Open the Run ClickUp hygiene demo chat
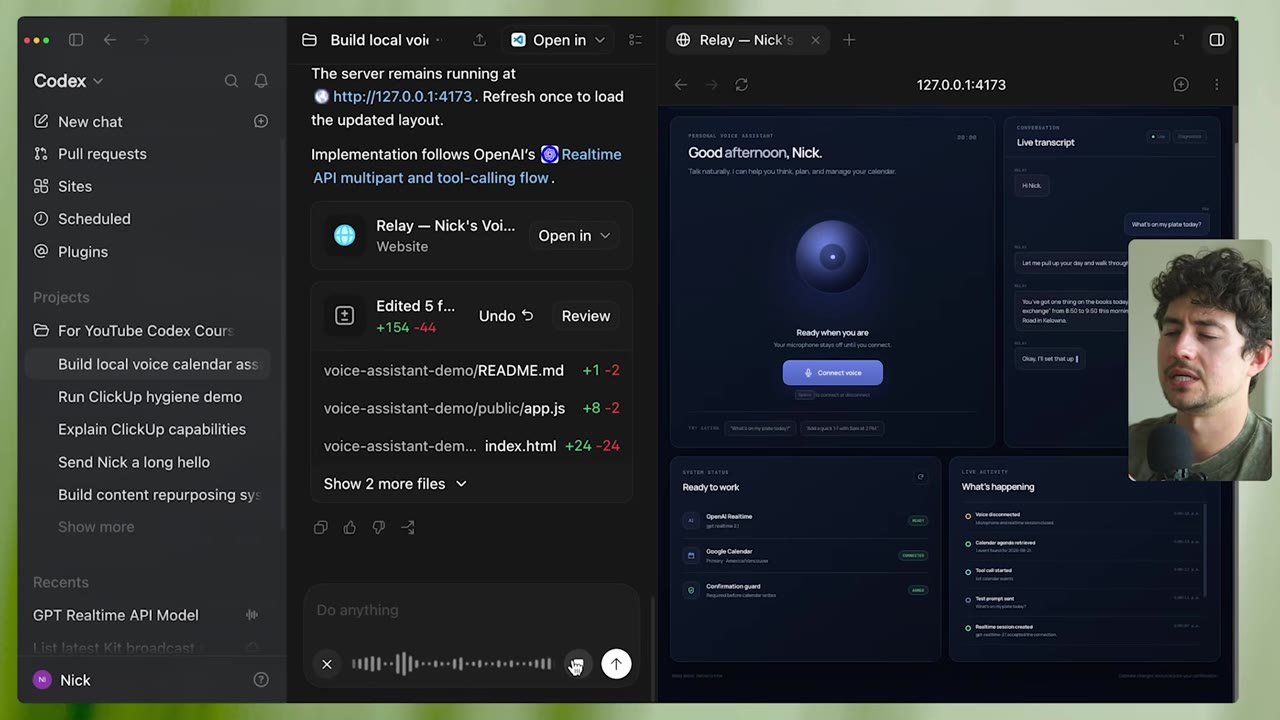1280x720 pixels. point(150,397)
